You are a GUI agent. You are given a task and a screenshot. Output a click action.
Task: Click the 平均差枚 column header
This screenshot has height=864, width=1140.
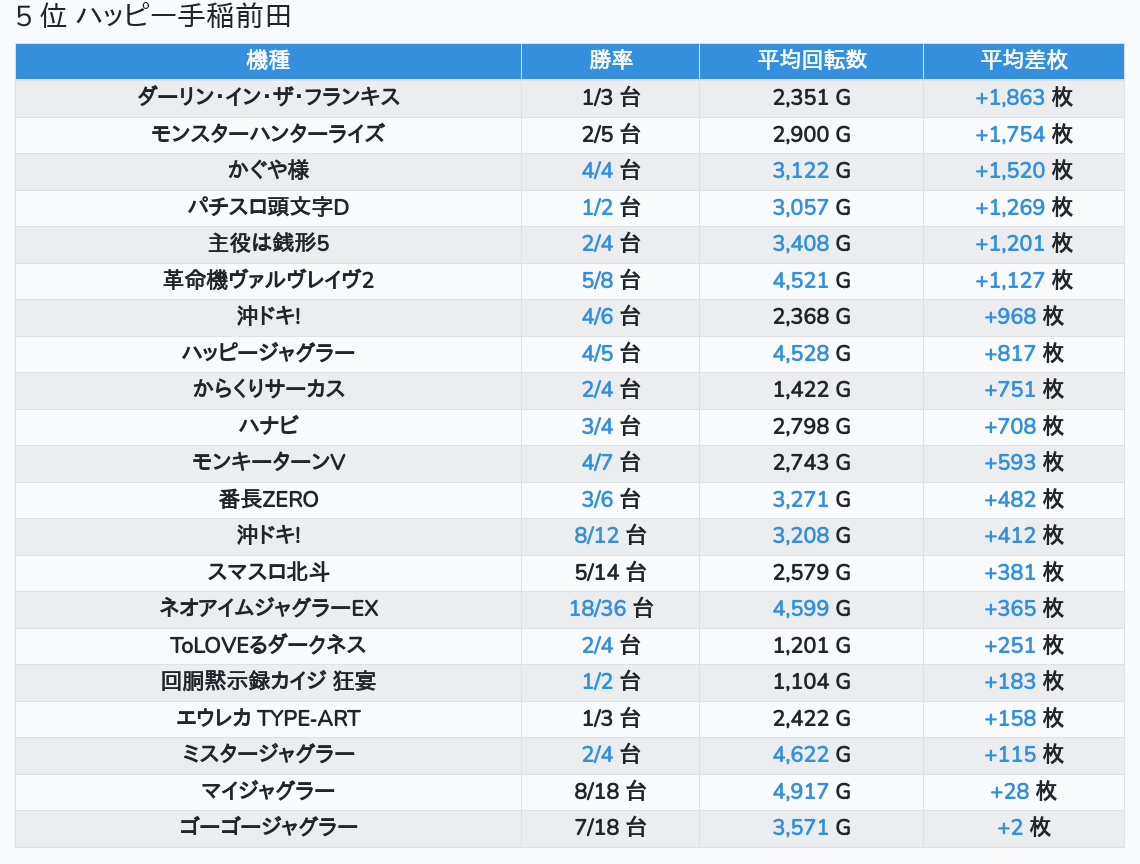coord(1023,60)
